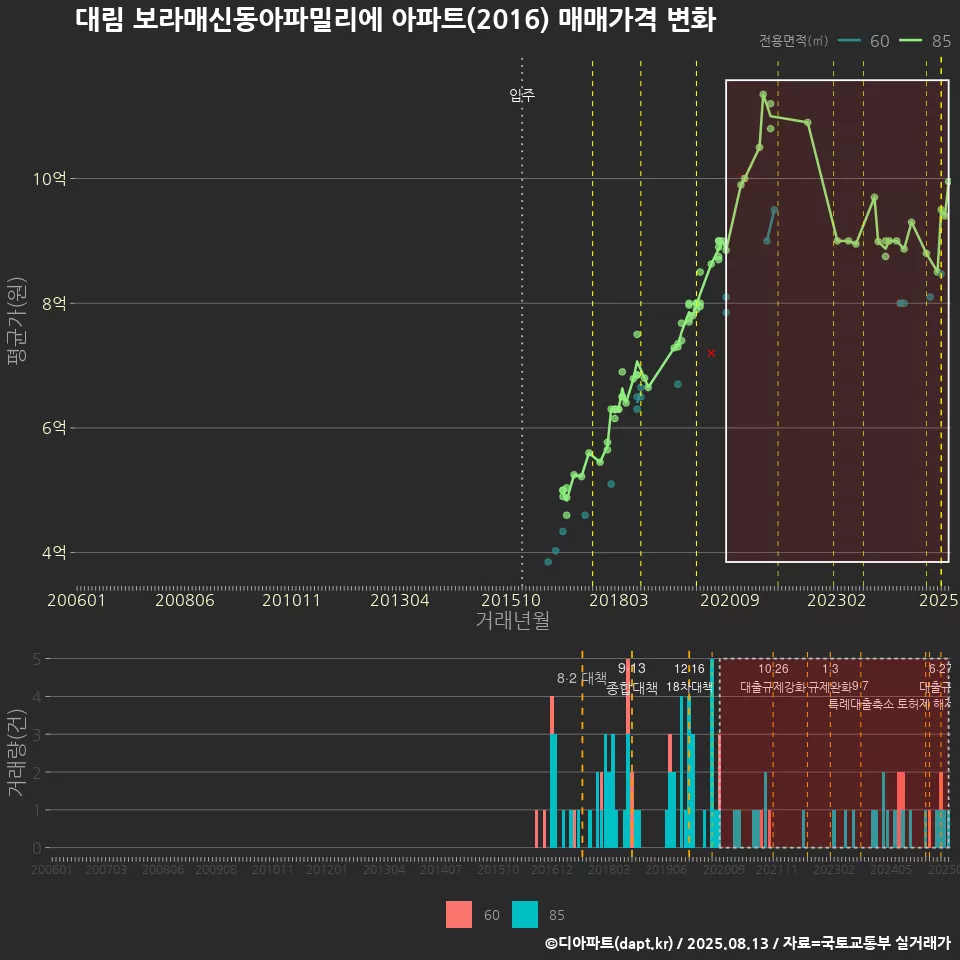Click the lowest teal data point near 4억
Image resolution: width=960 pixels, height=960 pixels.
click(x=548, y=562)
